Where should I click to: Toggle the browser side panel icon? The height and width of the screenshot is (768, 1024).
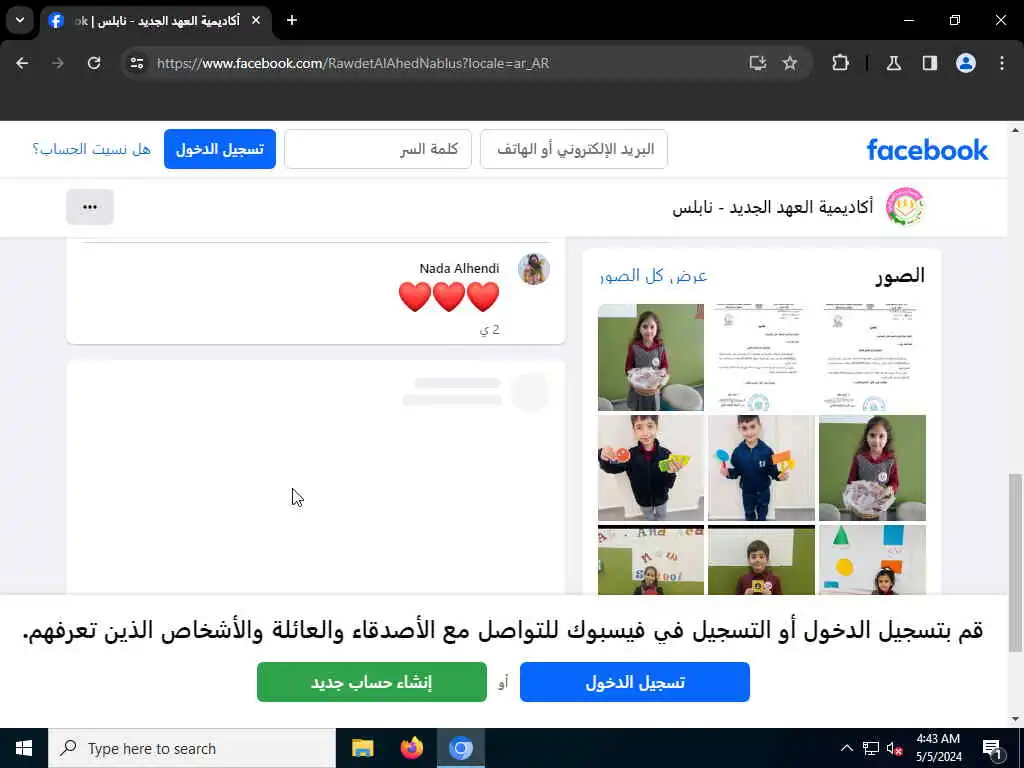pos(930,63)
